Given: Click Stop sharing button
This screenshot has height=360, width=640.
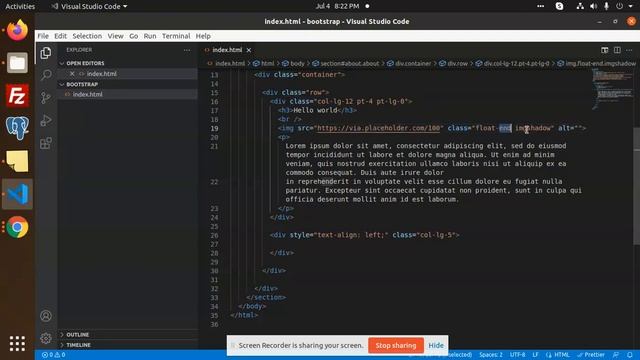Looking at the screenshot, I should [x=396, y=345].
